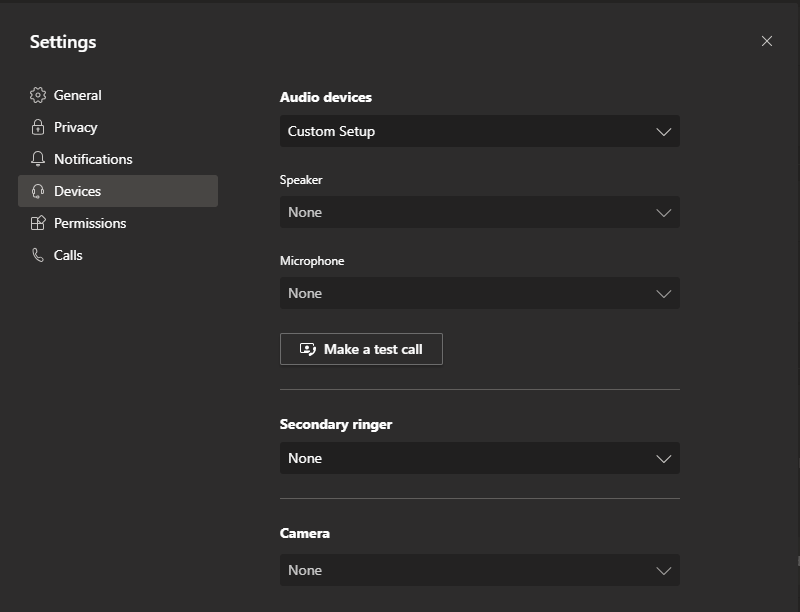Viewport: 800px width, 612px height.
Task: Expand the Speaker dropdown
Action: tap(479, 212)
